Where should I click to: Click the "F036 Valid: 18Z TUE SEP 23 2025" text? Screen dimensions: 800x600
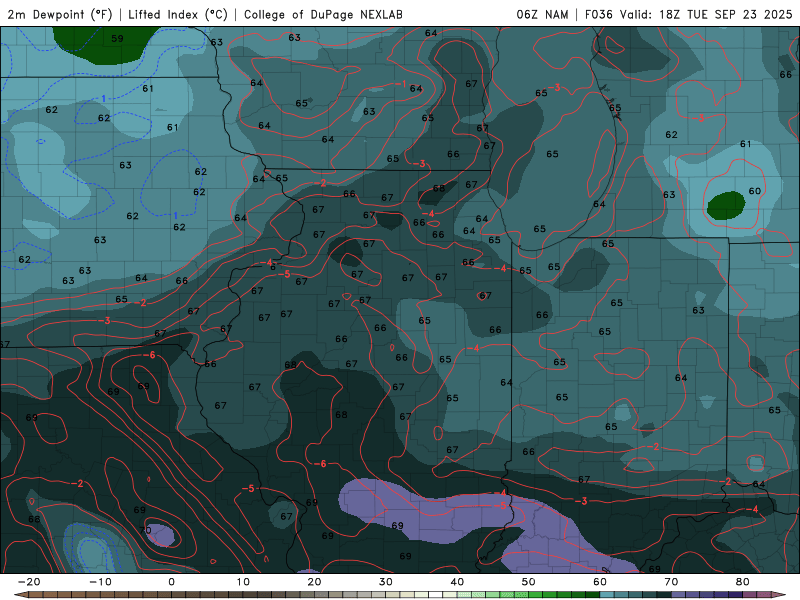688,14
